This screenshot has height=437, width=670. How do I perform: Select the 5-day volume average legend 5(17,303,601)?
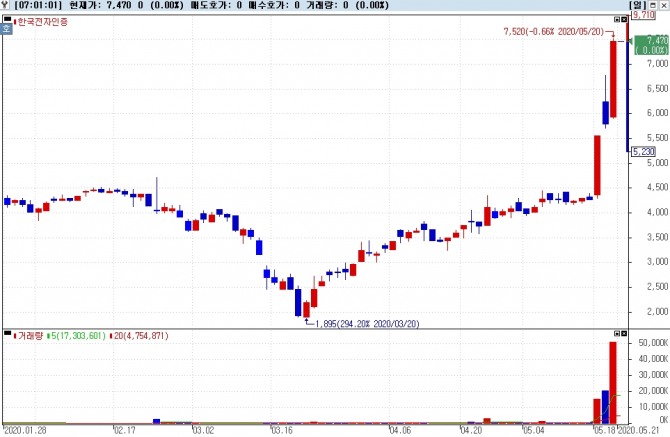pos(76,336)
